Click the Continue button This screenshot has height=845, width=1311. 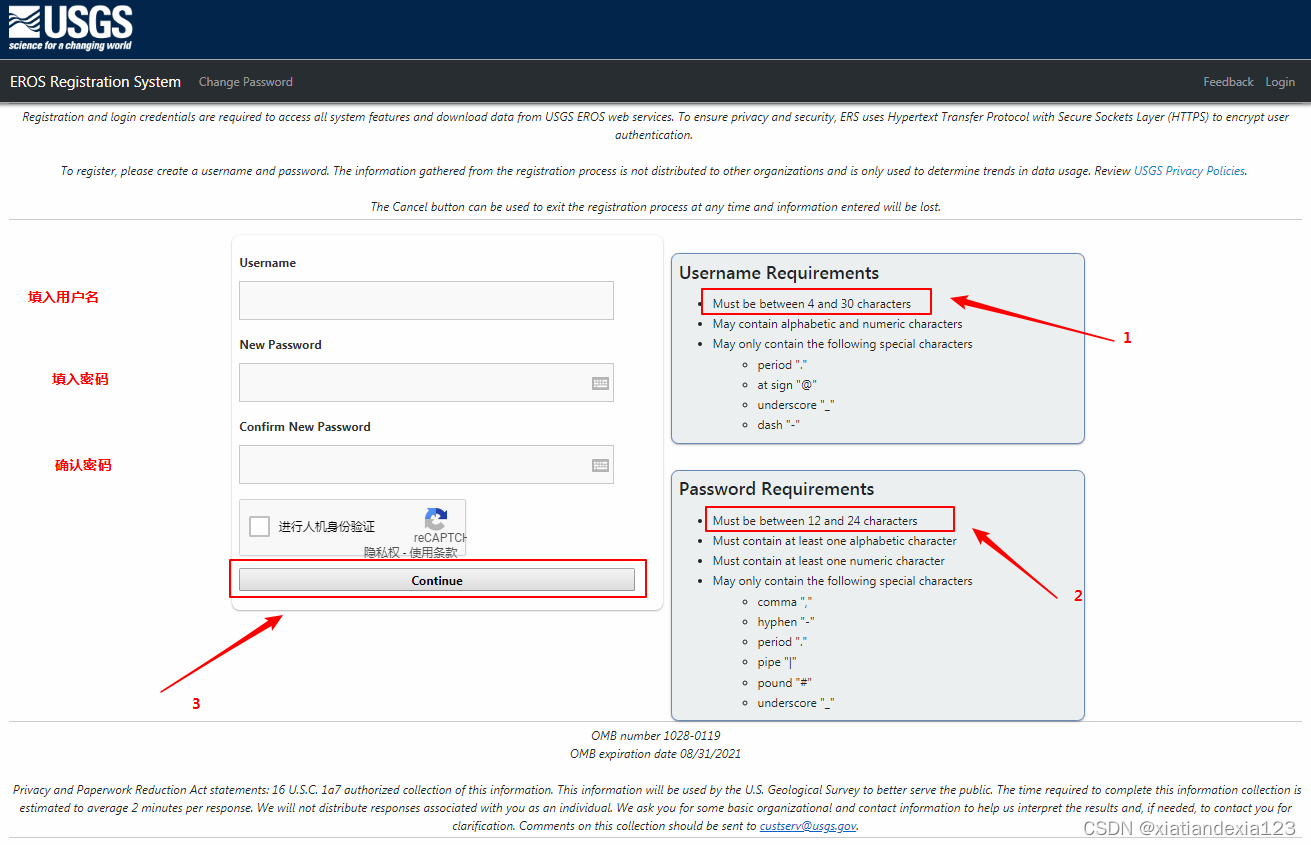click(437, 580)
